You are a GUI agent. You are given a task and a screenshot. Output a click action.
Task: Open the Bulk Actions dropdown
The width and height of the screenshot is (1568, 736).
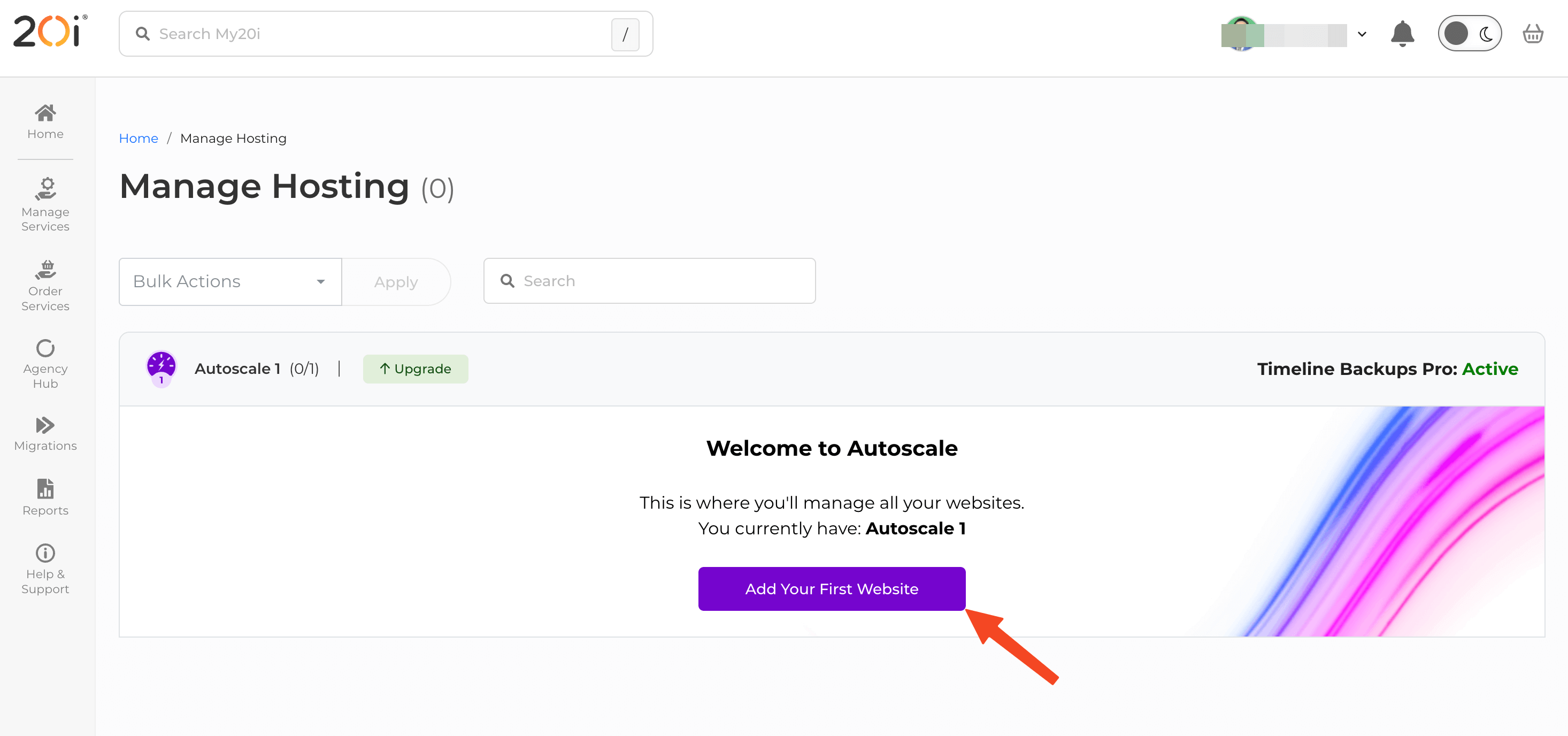pos(230,281)
